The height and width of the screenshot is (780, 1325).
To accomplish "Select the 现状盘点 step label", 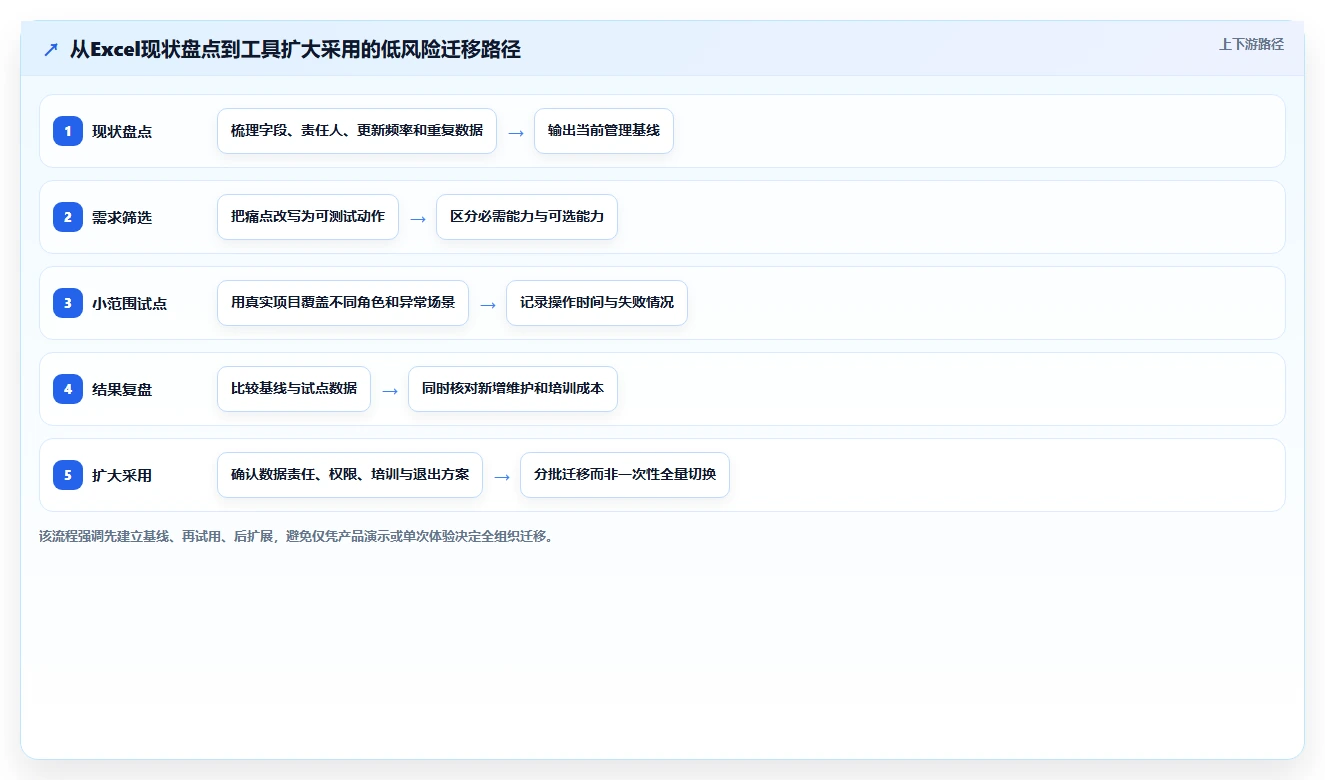I will (x=122, y=131).
